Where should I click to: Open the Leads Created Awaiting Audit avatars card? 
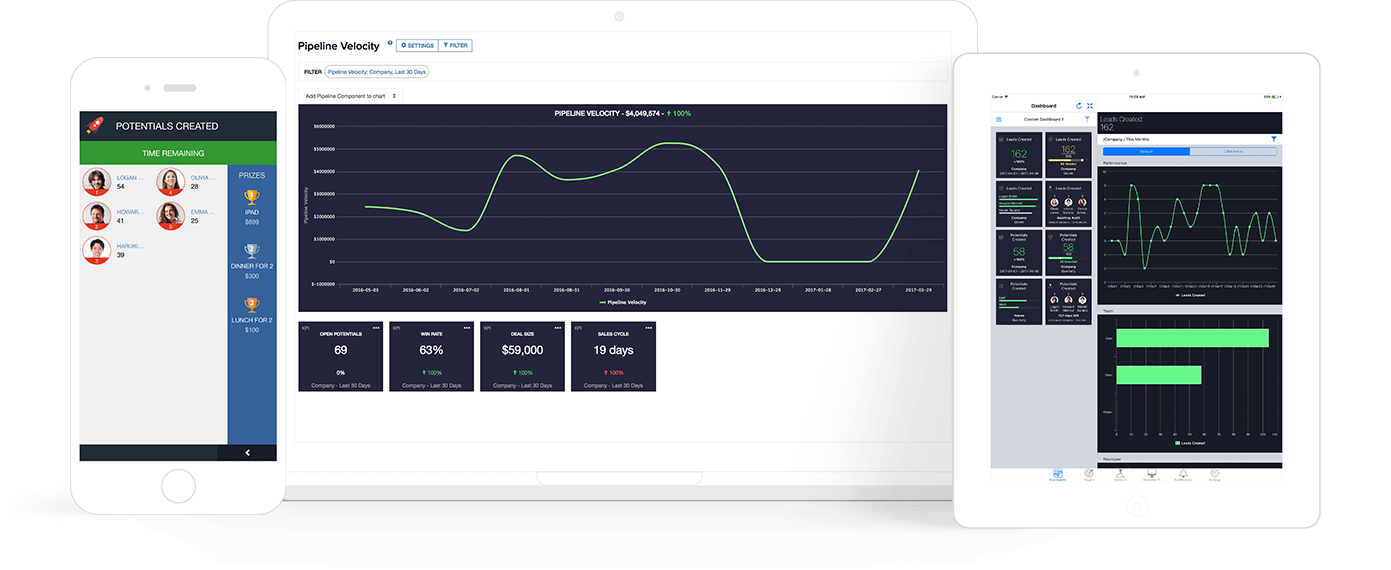click(x=1068, y=204)
